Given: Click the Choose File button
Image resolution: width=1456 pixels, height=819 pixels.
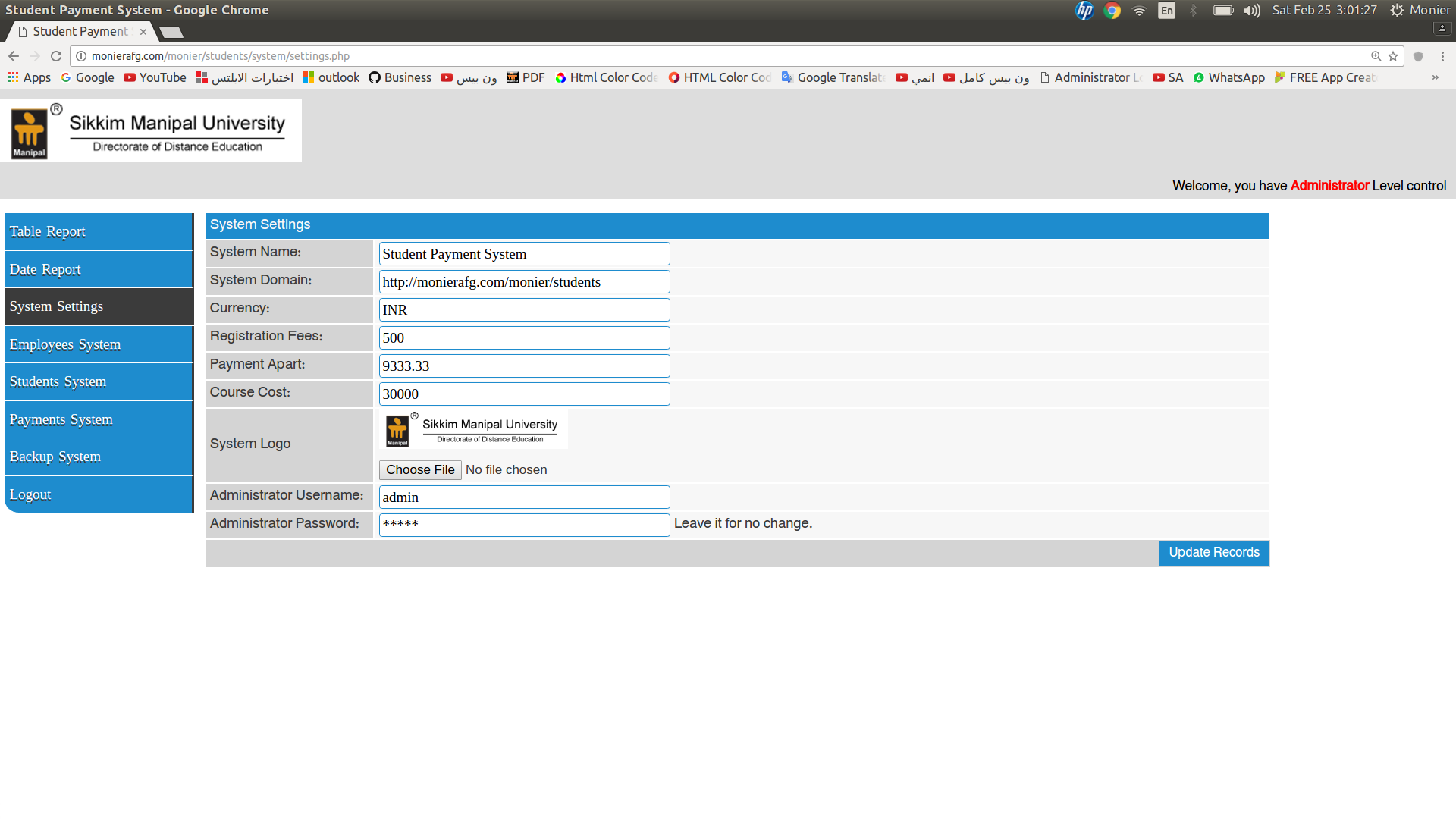Looking at the screenshot, I should [x=420, y=469].
